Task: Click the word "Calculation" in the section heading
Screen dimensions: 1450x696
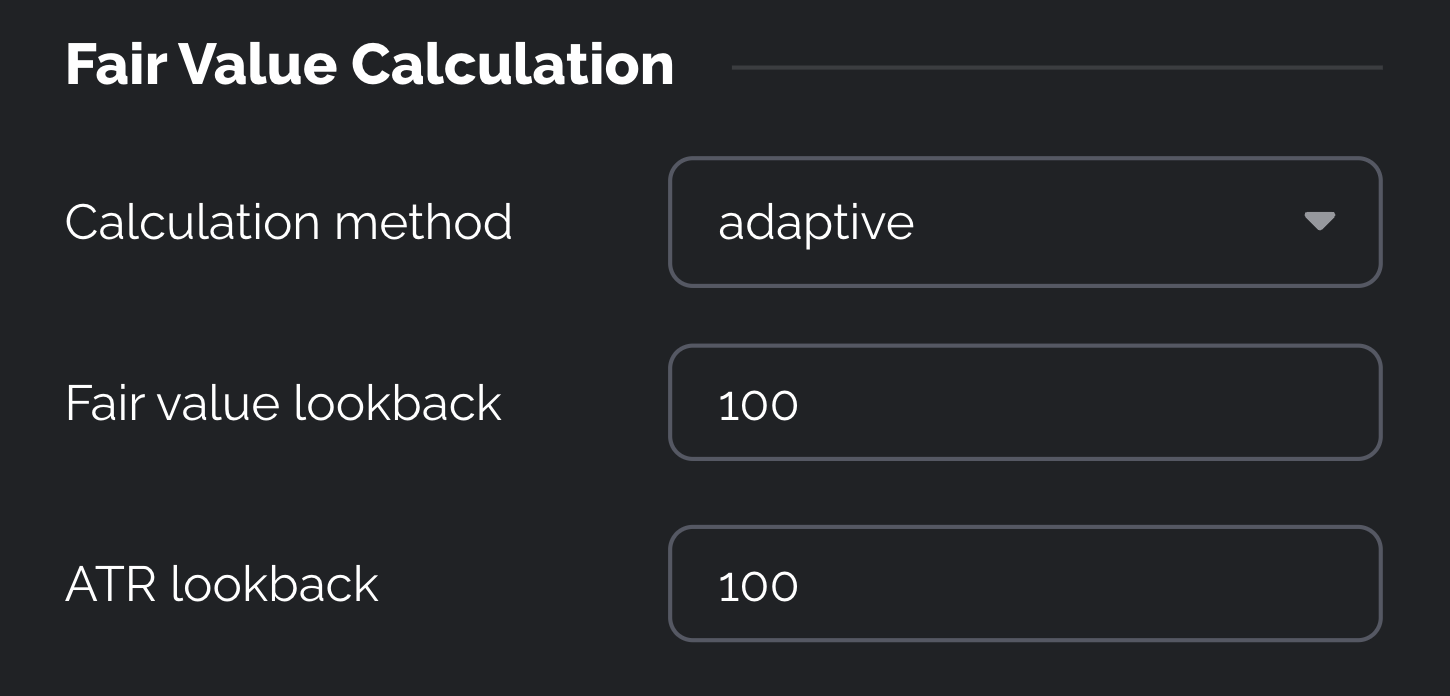Action: [x=512, y=65]
